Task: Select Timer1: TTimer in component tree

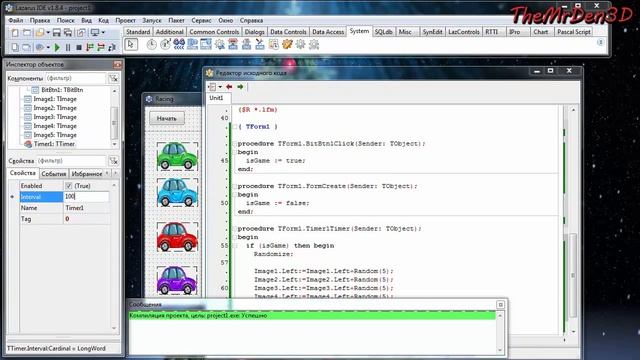Action: click(x=54, y=144)
